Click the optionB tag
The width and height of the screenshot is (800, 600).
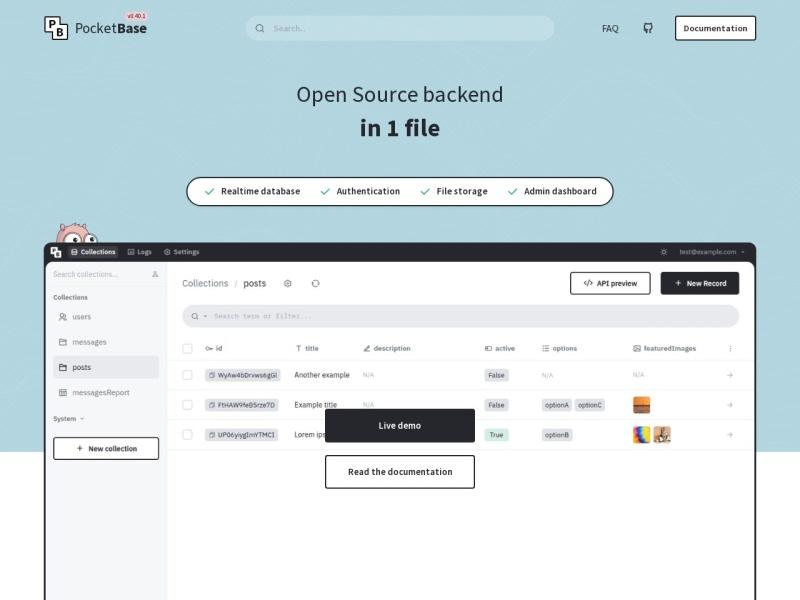557,435
